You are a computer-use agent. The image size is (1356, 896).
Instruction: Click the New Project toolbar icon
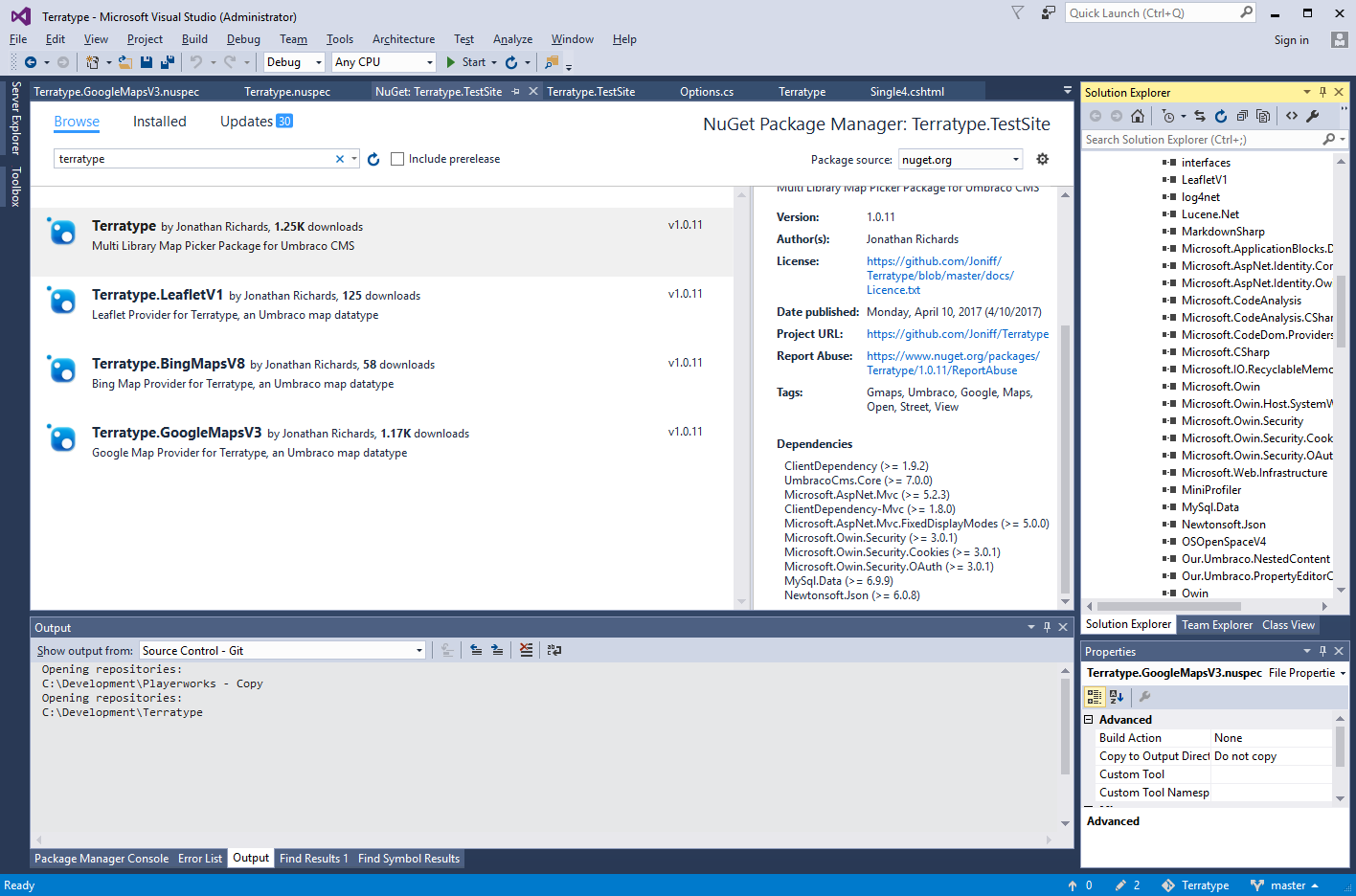click(92, 62)
